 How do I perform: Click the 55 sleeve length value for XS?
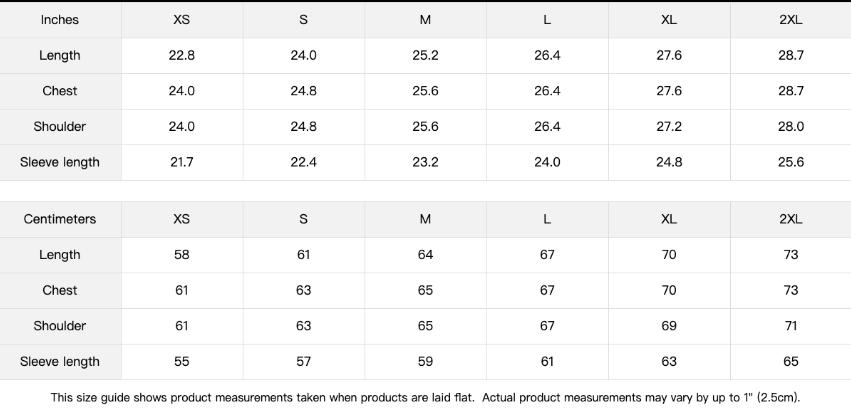click(x=182, y=362)
